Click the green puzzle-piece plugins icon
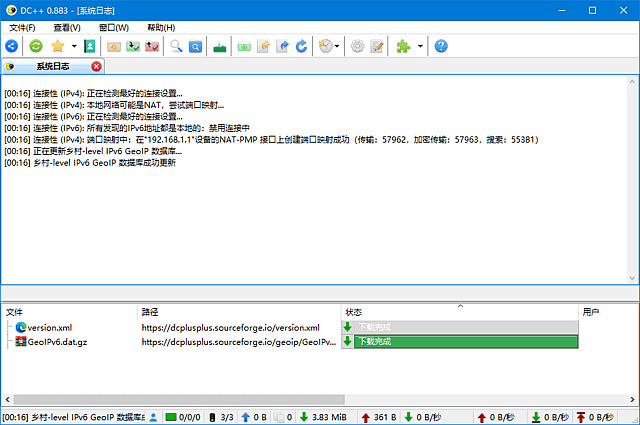This screenshot has height=425, width=640. click(403, 46)
